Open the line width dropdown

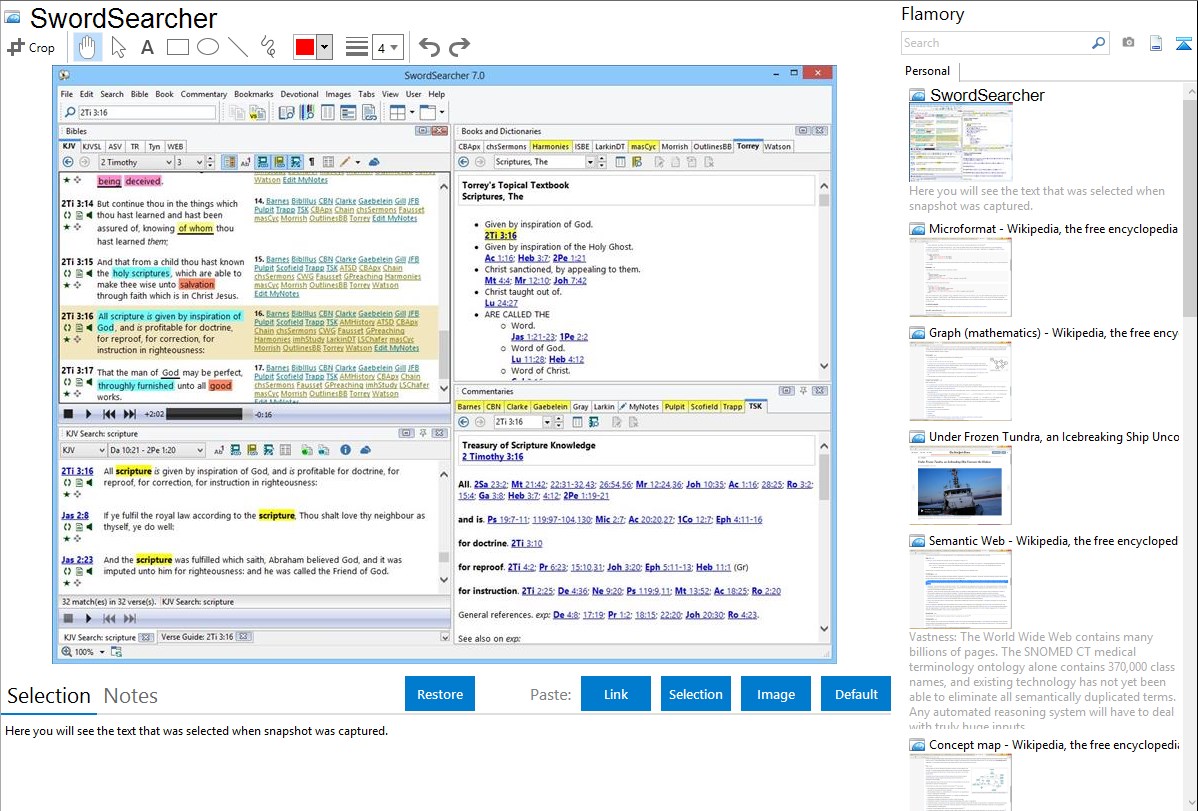click(387, 47)
